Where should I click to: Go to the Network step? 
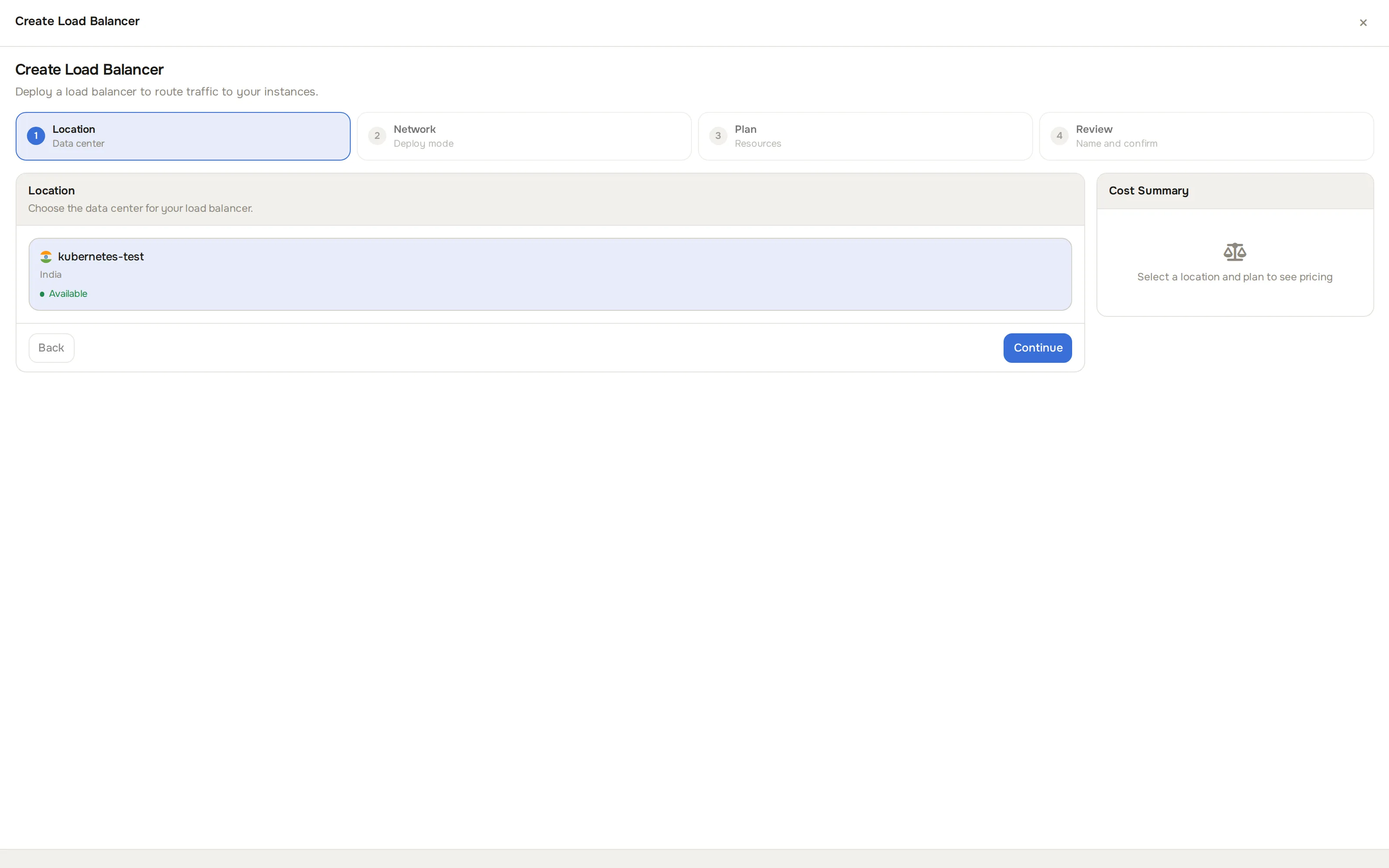pos(524,136)
